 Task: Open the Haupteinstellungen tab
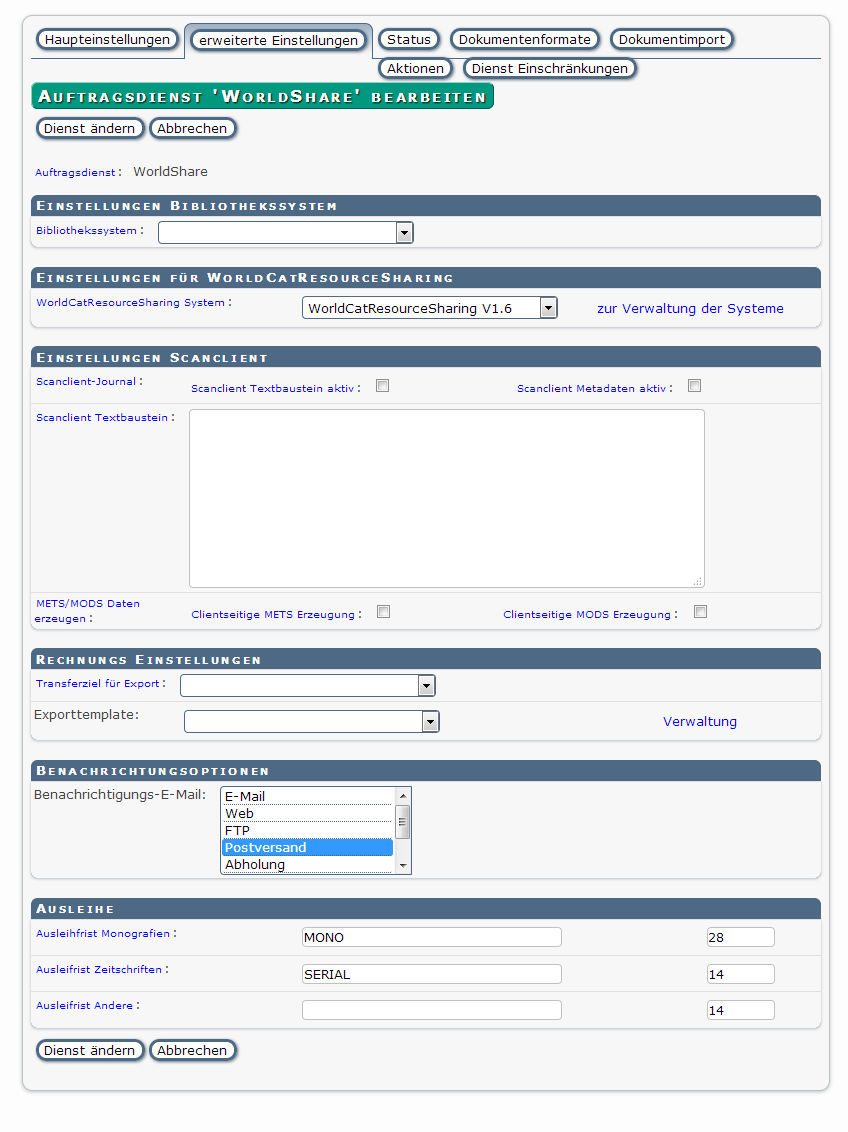[108, 40]
